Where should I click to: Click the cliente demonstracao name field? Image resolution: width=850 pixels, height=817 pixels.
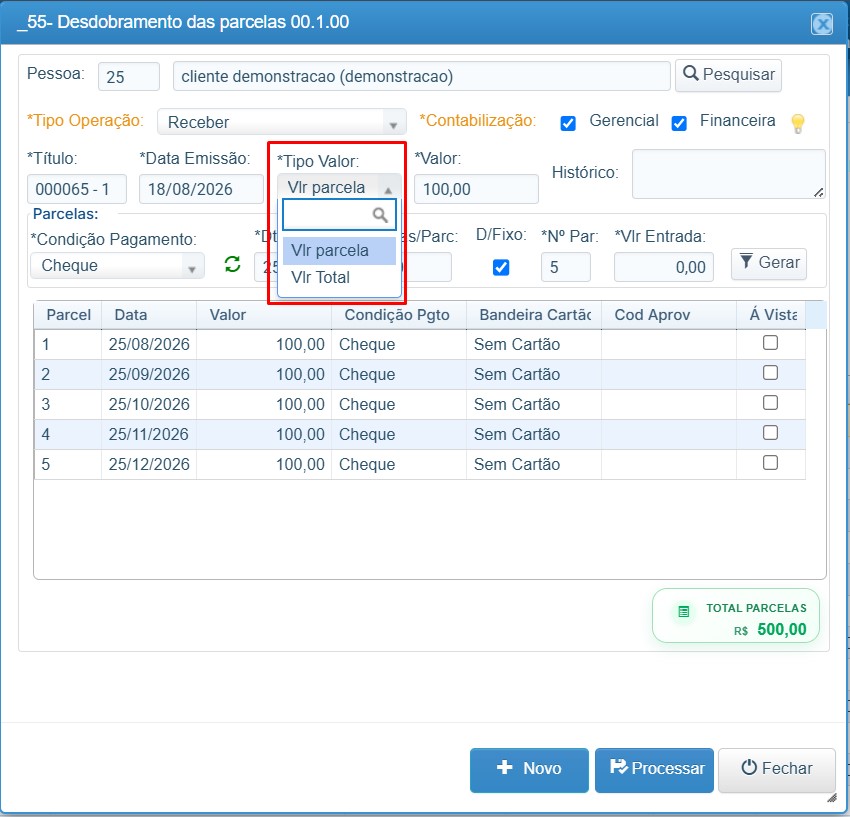(421, 76)
